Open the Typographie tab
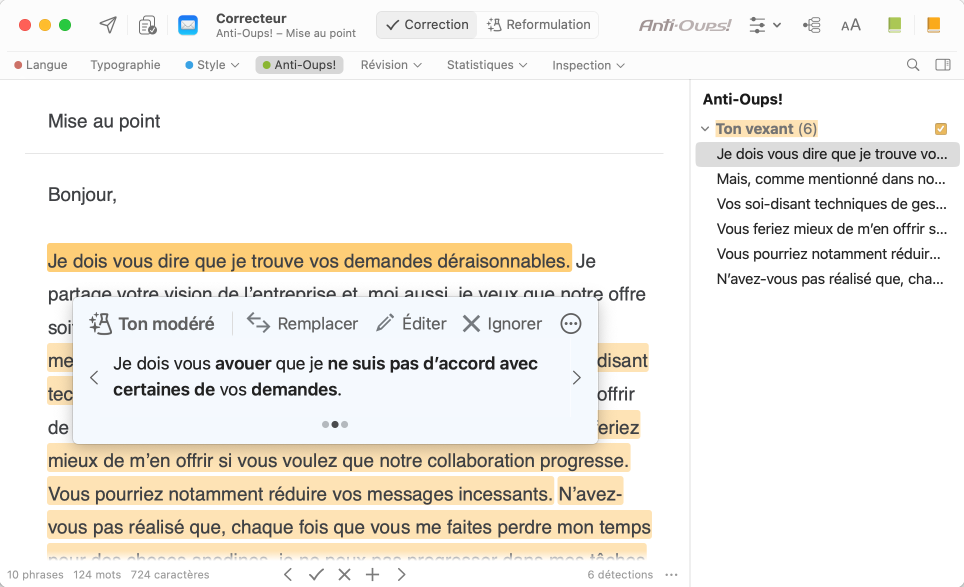The height and width of the screenshot is (587, 964). [125, 65]
